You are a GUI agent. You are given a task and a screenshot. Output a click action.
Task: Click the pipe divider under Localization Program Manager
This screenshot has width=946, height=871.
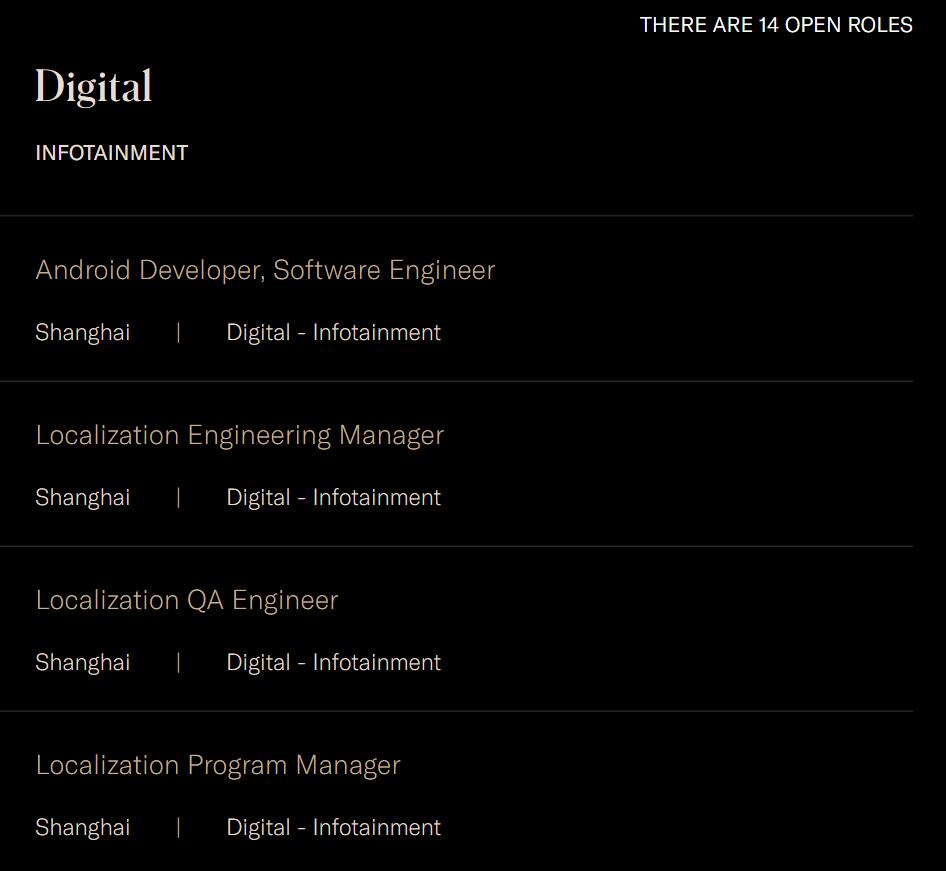coord(178,827)
